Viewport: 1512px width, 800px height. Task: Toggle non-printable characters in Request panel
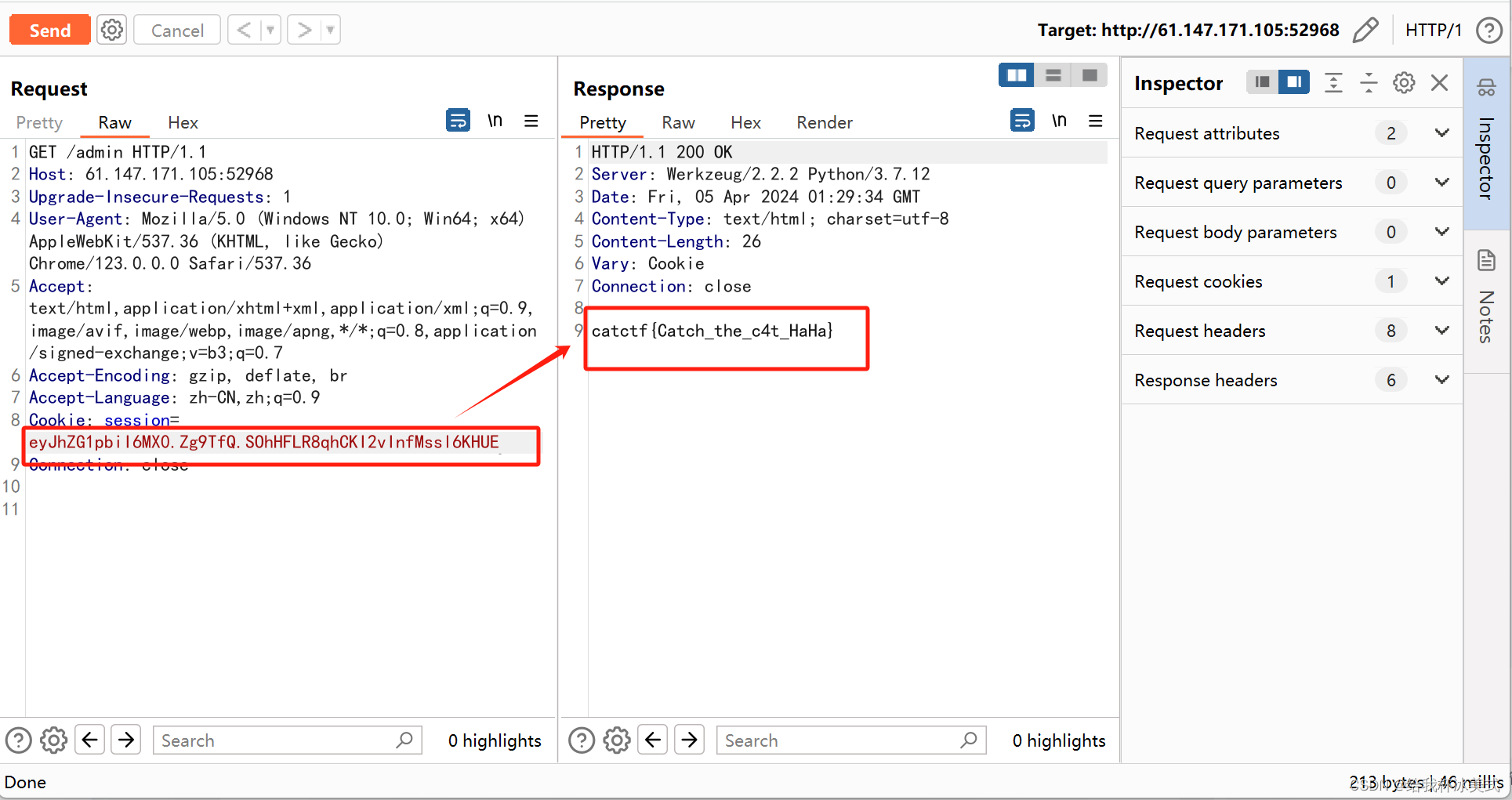(x=495, y=121)
